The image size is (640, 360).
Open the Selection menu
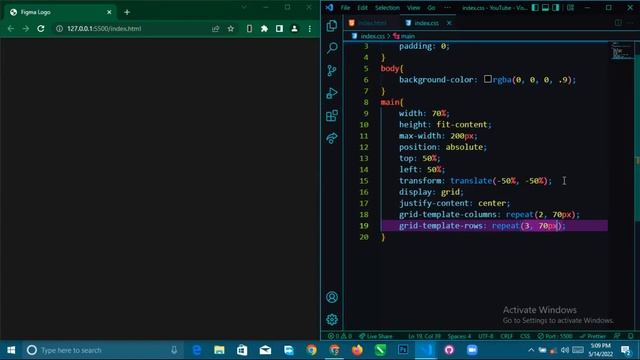pos(387,8)
